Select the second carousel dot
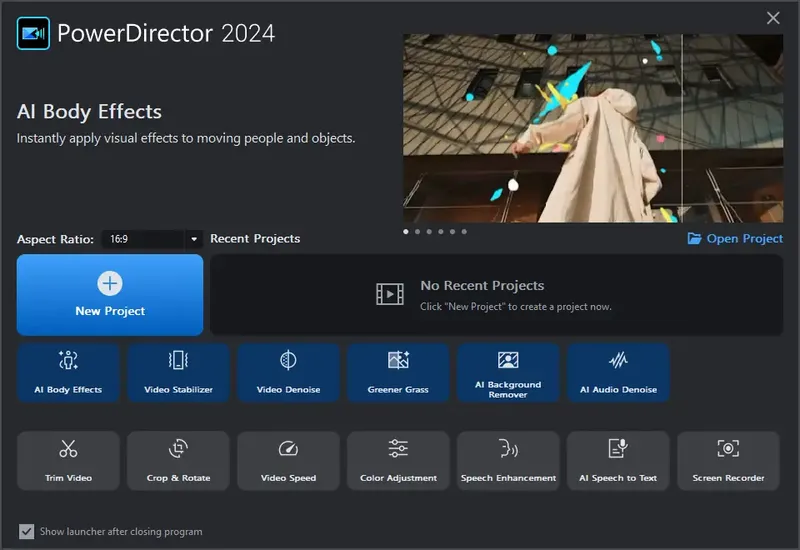Image resolution: width=800 pixels, height=550 pixels. (417, 232)
